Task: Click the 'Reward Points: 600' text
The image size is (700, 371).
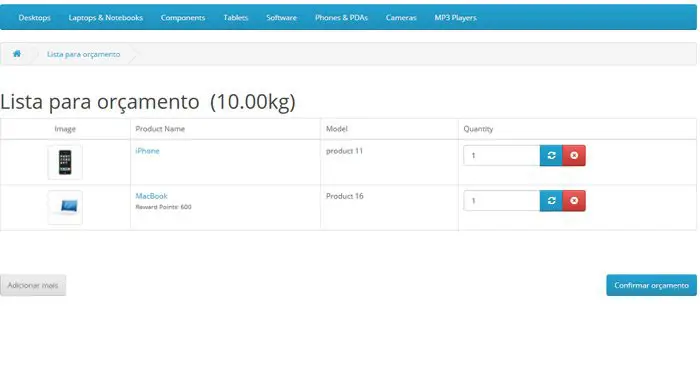Action: (x=163, y=207)
